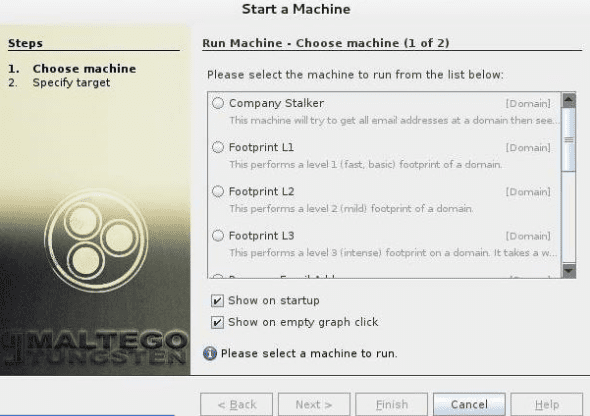Viewport: 590px width, 416px height.
Task: Click the blue info icon beside the message
Action: pyautogui.click(x=210, y=353)
